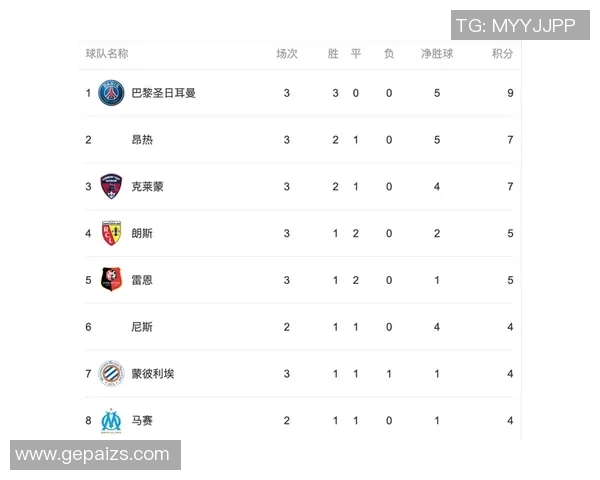Click the RC Lens club badge

(x=111, y=233)
